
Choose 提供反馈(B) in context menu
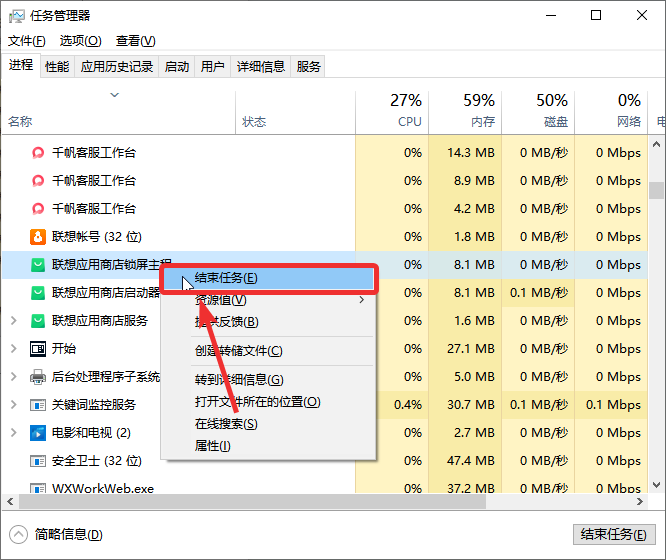point(268,322)
